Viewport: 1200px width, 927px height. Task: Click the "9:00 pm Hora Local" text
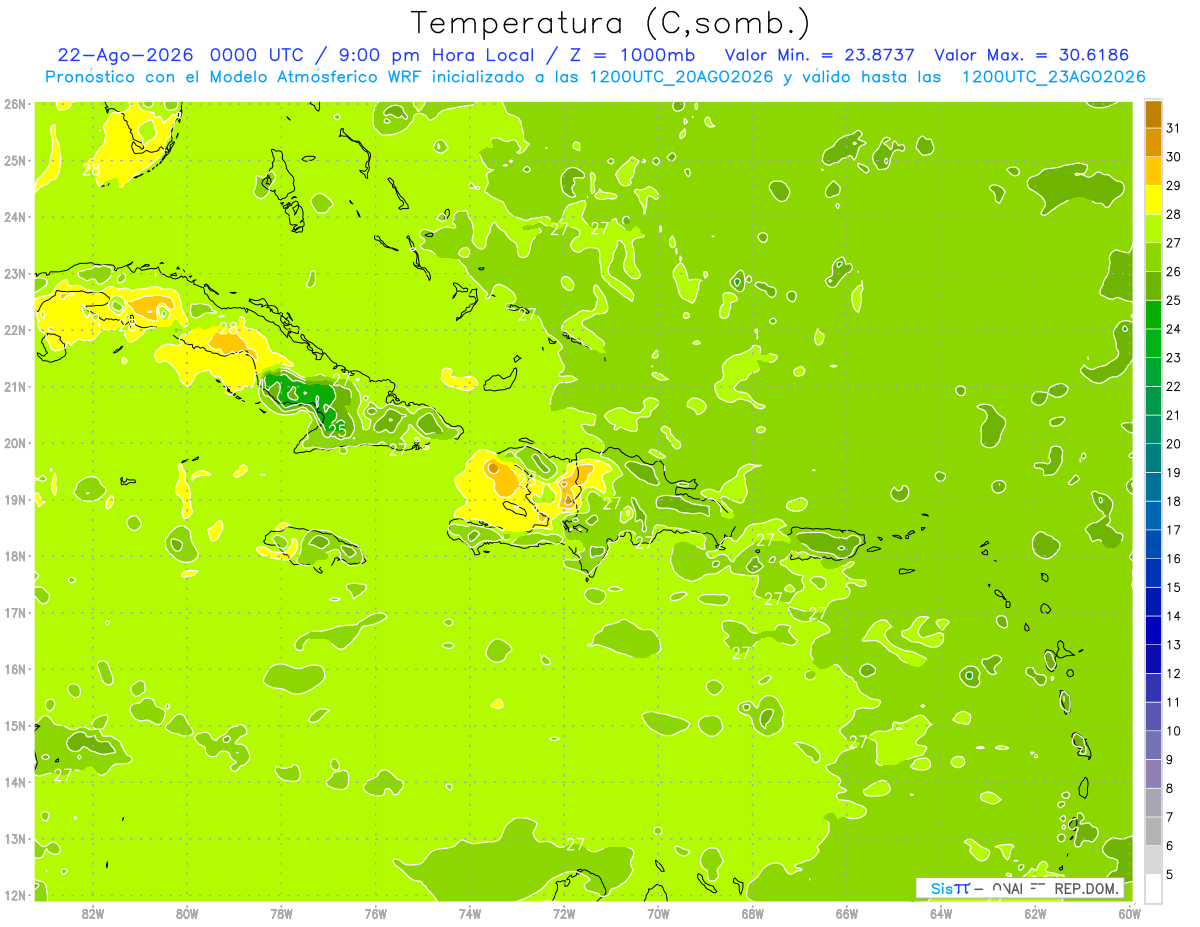click(x=434, y=55)
